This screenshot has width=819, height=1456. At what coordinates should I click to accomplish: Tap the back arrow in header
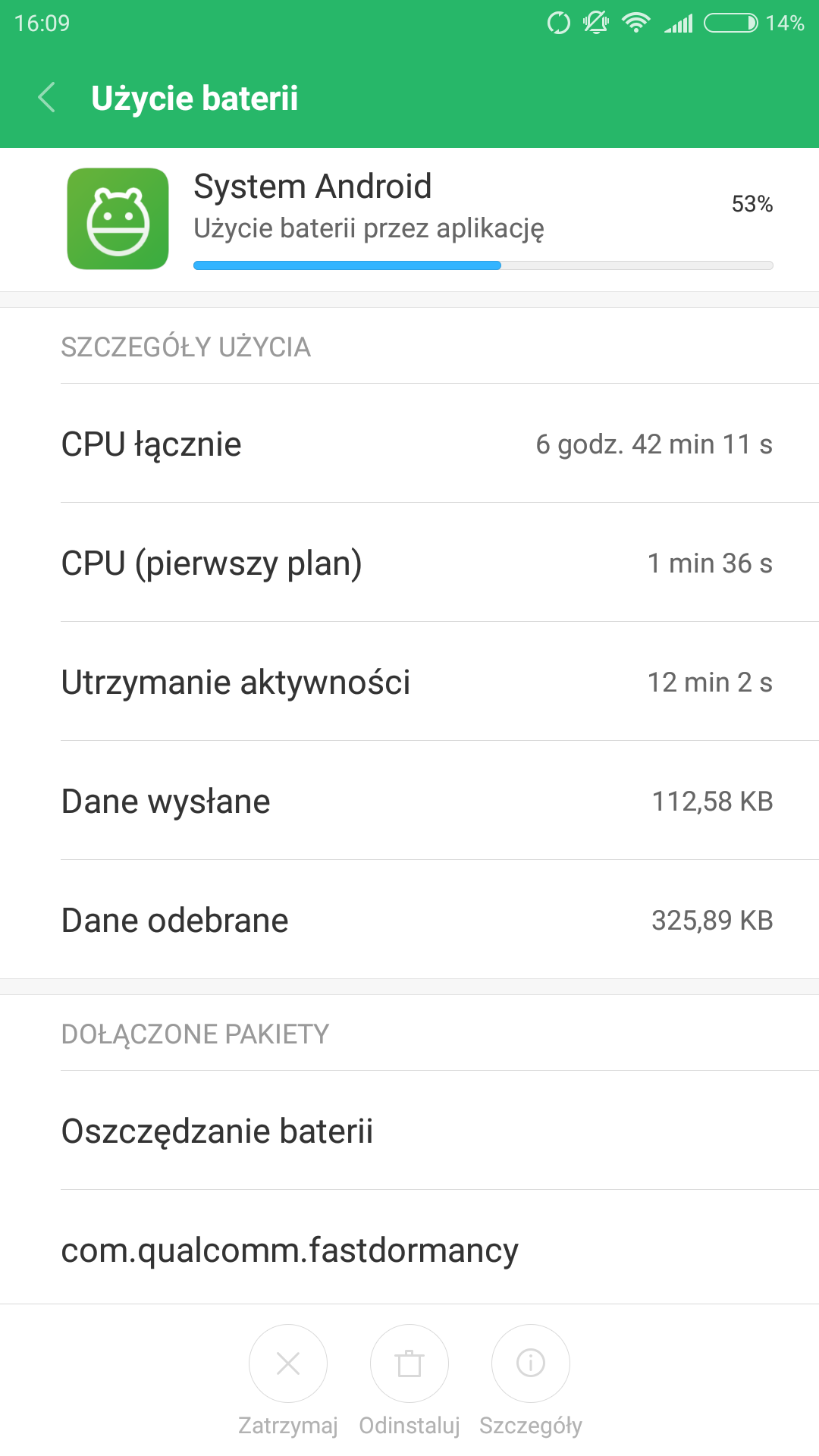47,98
